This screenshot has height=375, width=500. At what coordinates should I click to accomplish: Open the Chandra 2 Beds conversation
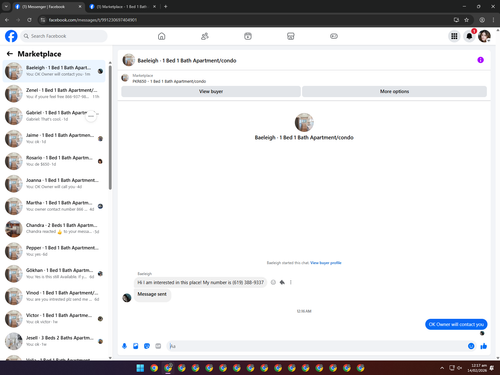(x=54, y=228)
